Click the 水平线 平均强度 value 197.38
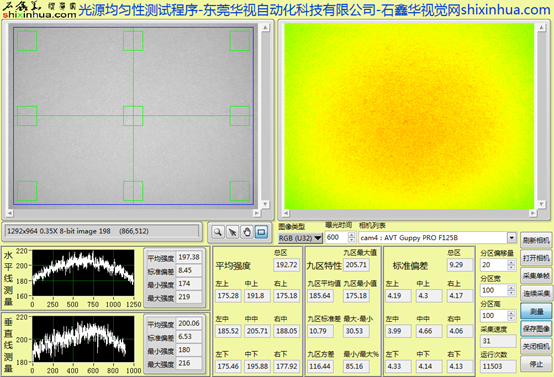The height and width of the screenshot is (377, 554). coord(189,257)
